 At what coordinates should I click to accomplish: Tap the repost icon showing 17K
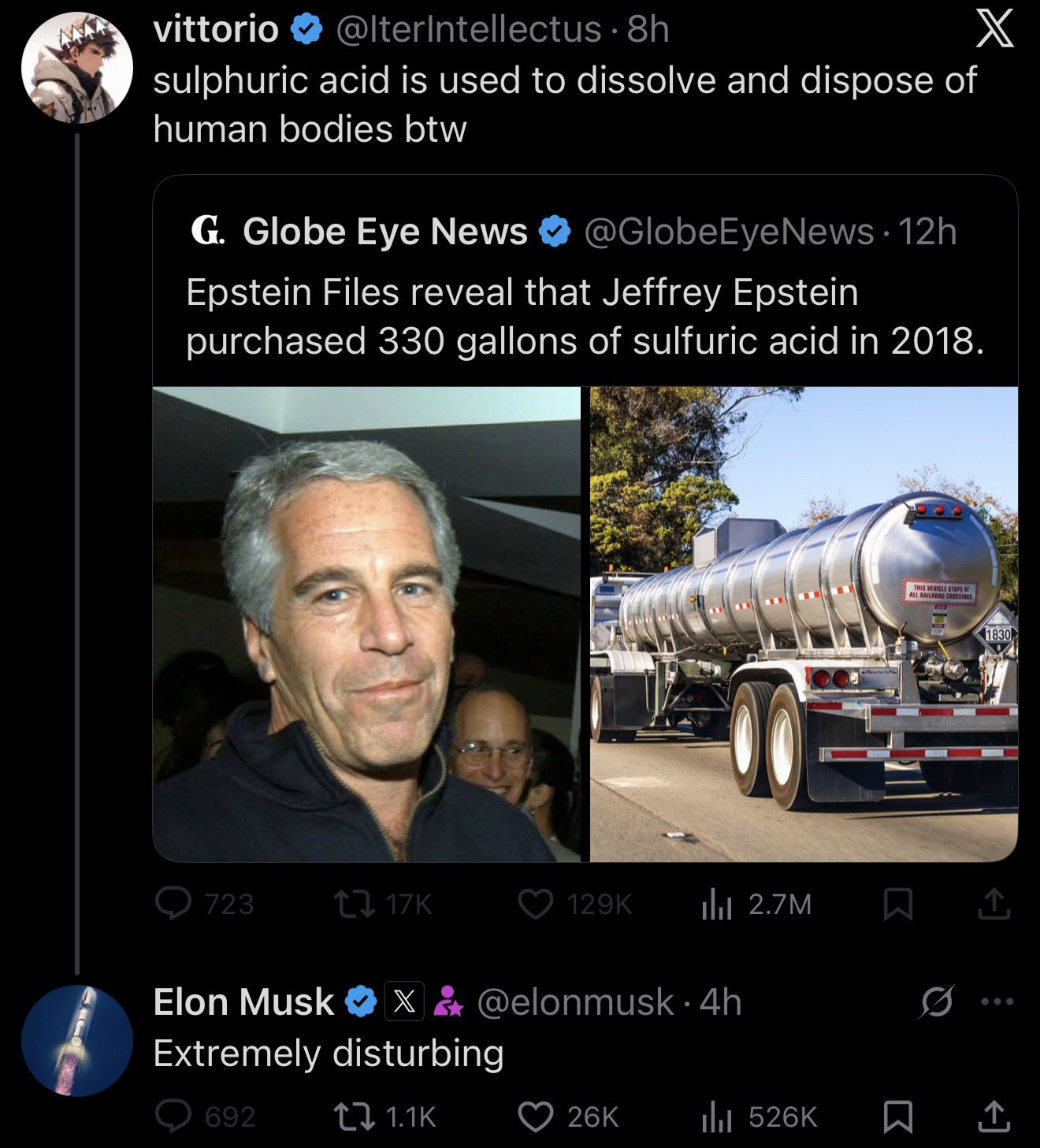coord(354,904)
